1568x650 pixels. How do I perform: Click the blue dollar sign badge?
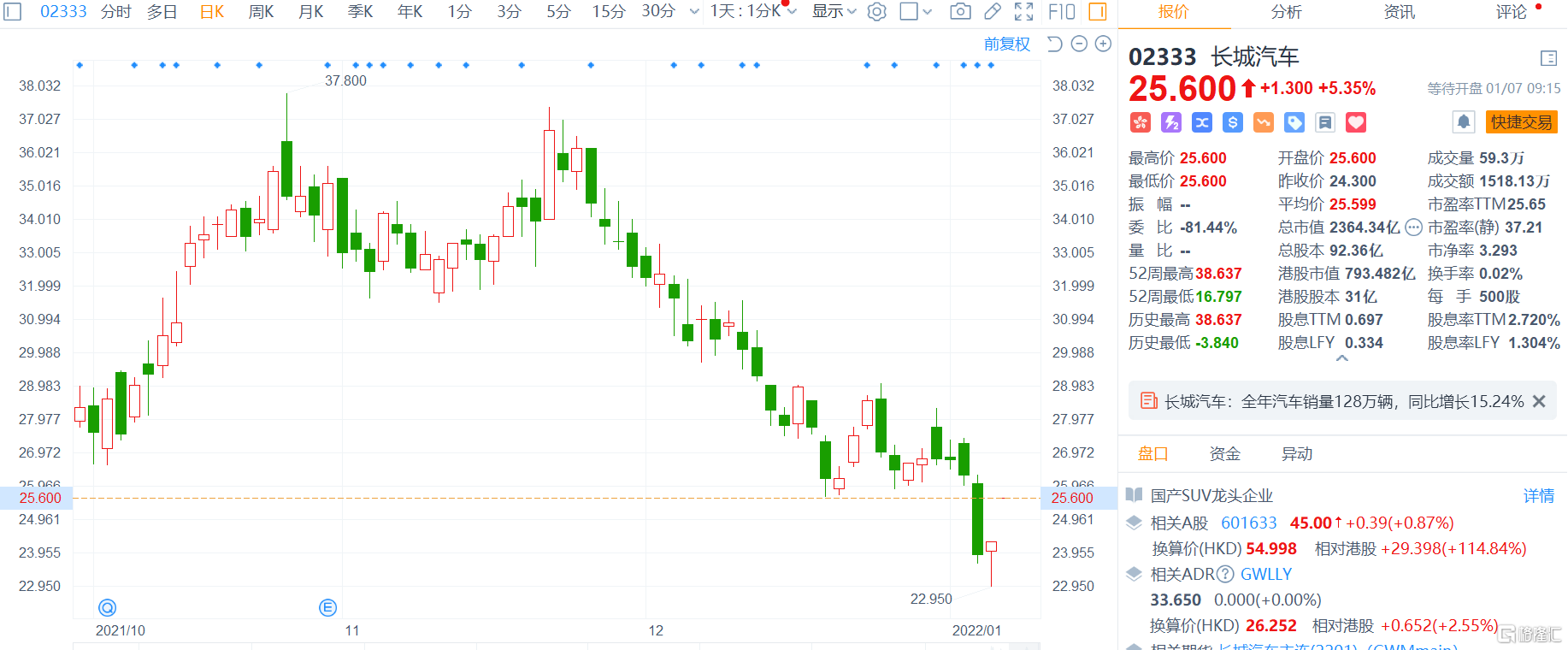click(1233, 122)
